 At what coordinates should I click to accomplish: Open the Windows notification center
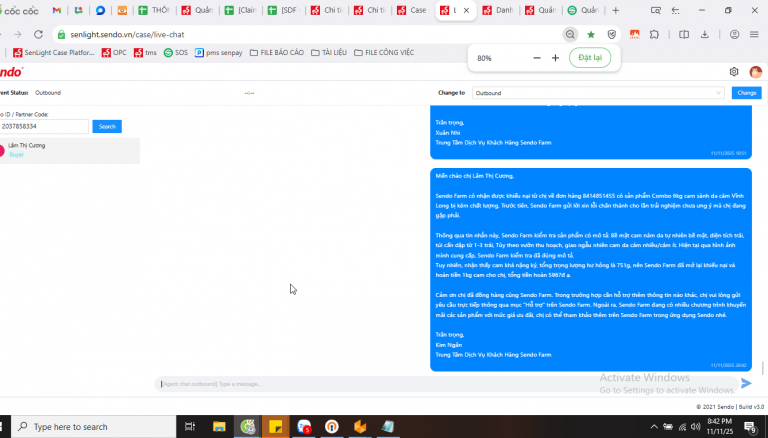coord(750,427)
